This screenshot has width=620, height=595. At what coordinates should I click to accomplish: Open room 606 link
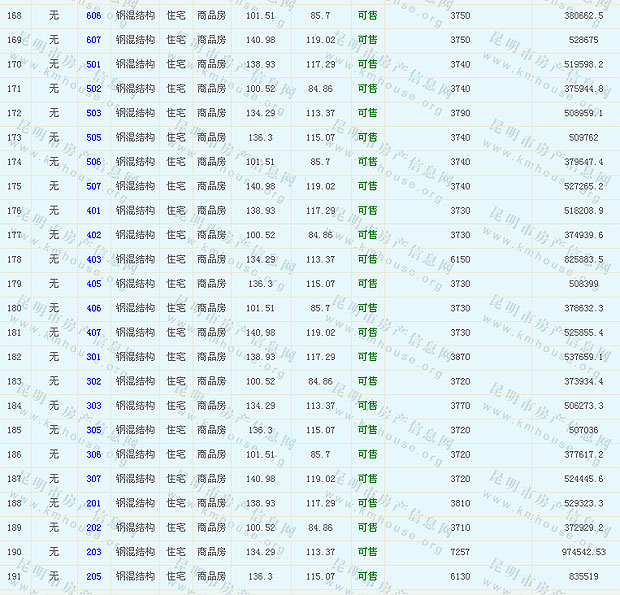(93, 16)
